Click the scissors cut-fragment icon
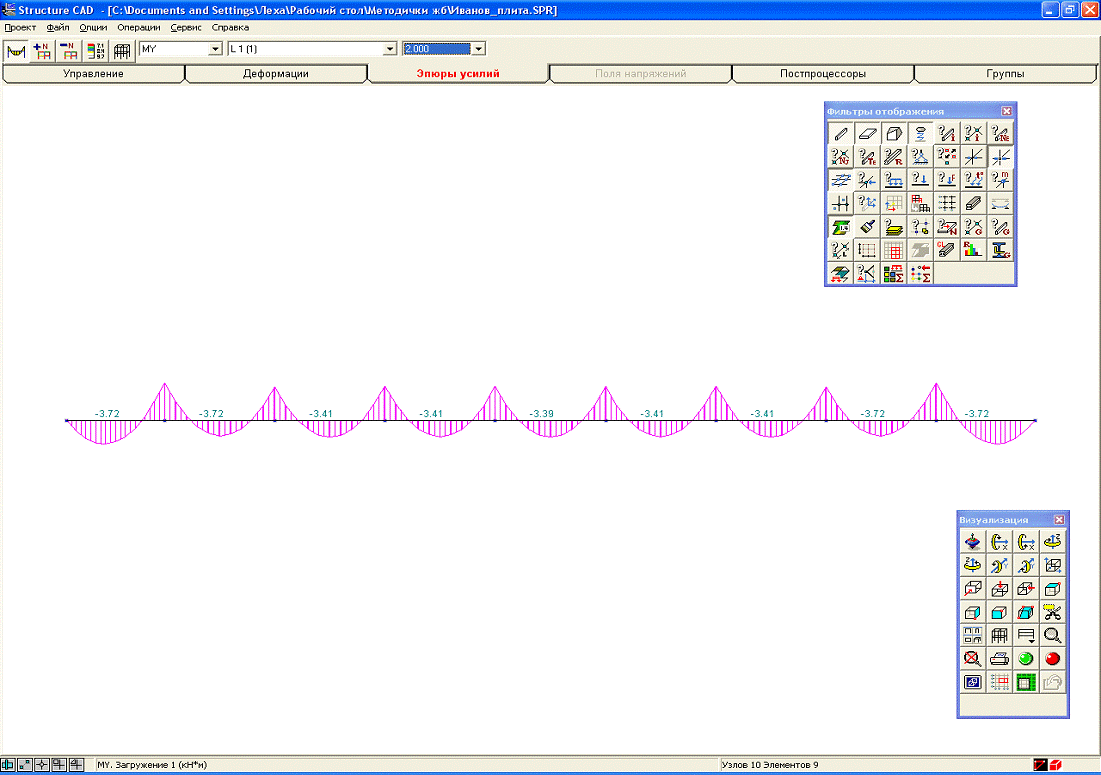The width and height of the screenshot is (1101, 775). tap(1052, 612)
